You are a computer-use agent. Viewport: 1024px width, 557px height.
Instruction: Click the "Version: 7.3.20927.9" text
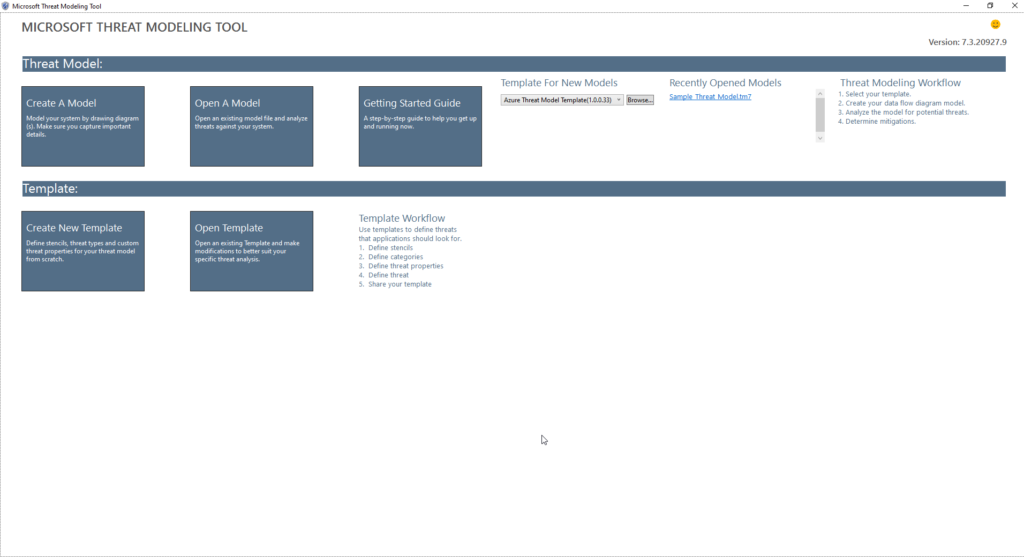point(967,42)
